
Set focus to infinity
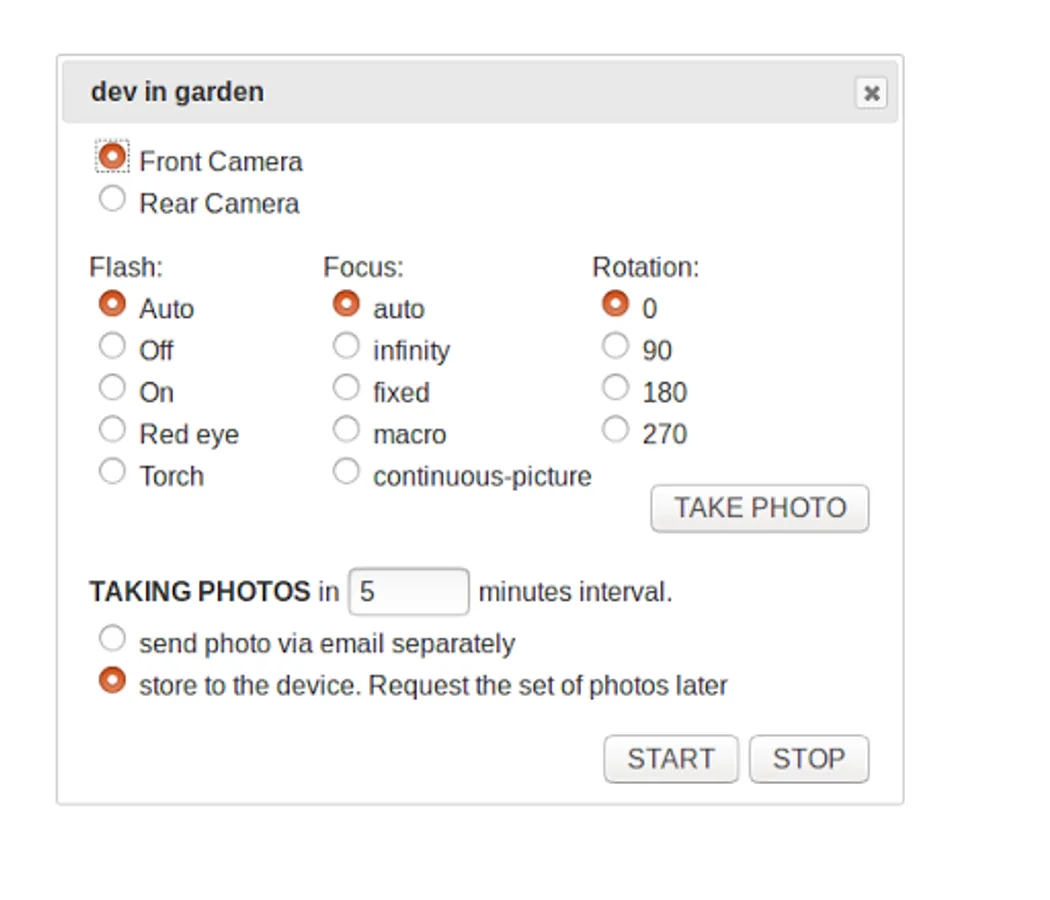point(346,346)
